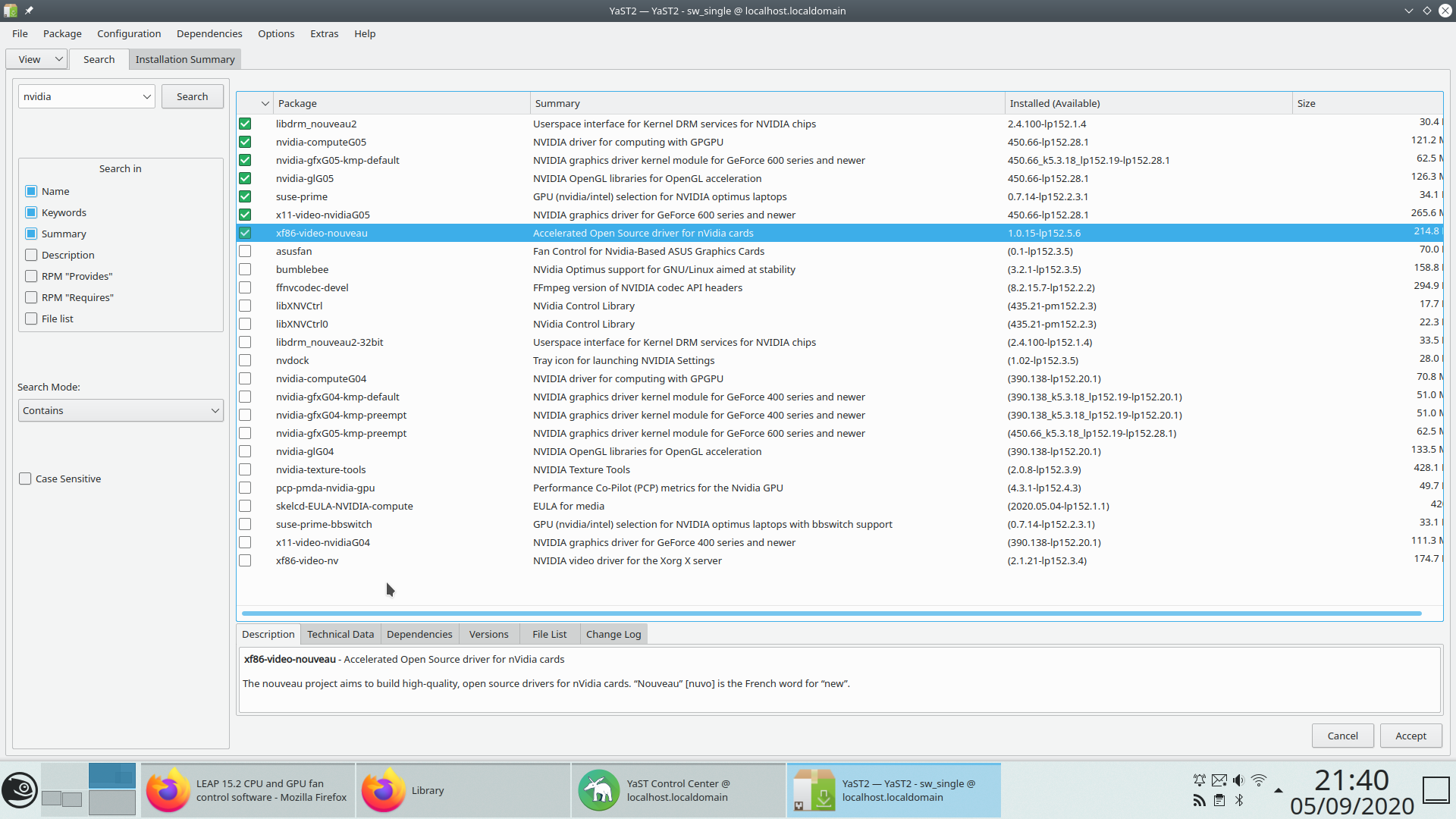
Task: Open the View dropdown button
Action: pyautogui.click(x=37, y=59)
